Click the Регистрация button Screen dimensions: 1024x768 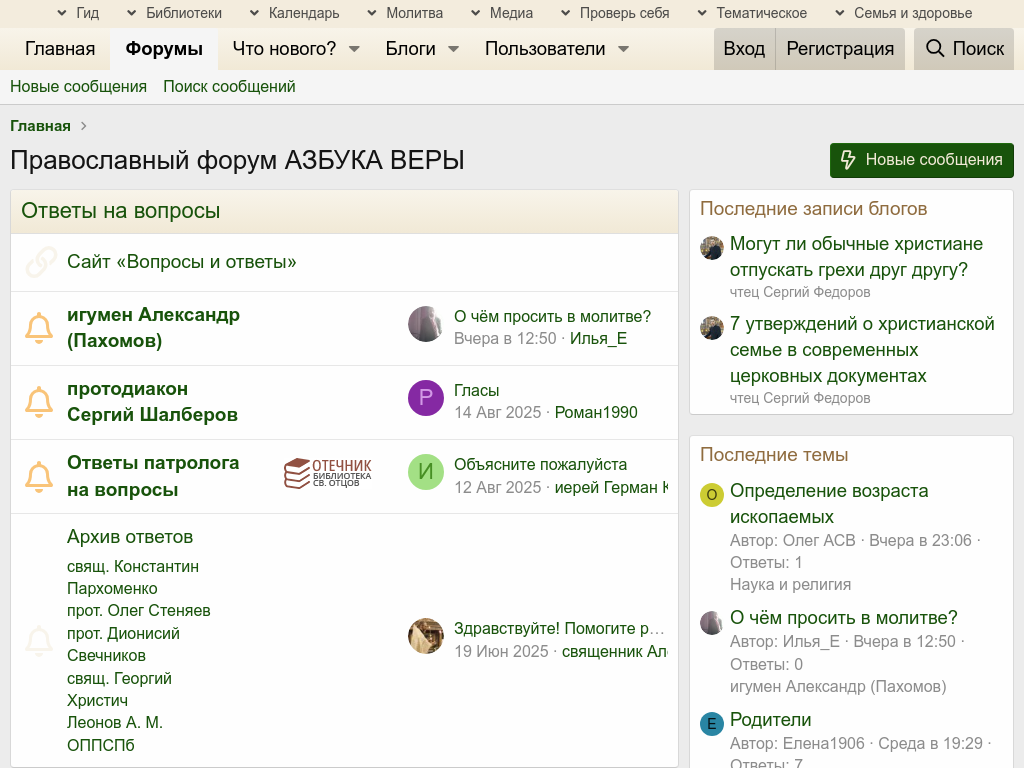(840, 49)
